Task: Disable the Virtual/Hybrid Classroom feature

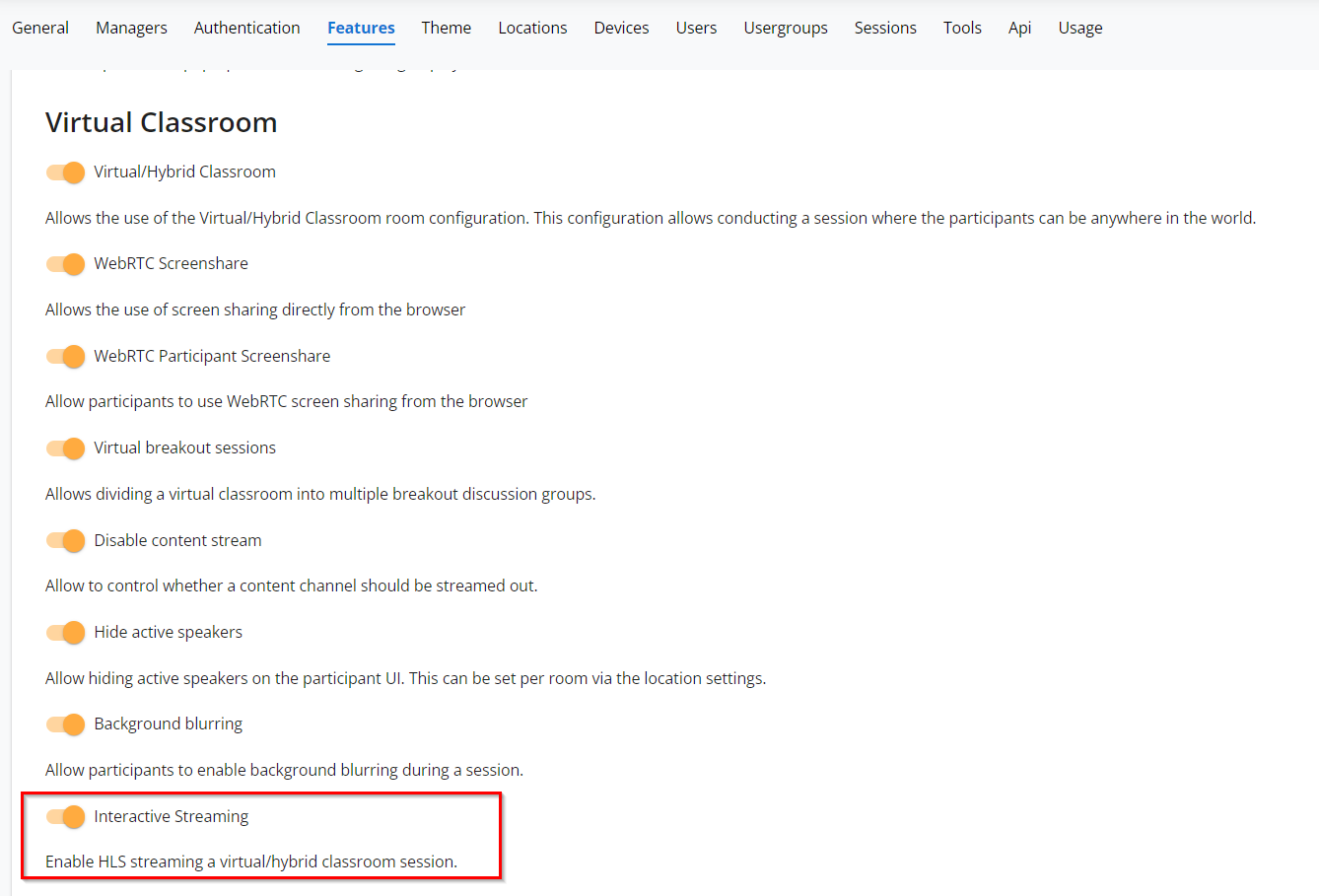Action: point(65,172)
